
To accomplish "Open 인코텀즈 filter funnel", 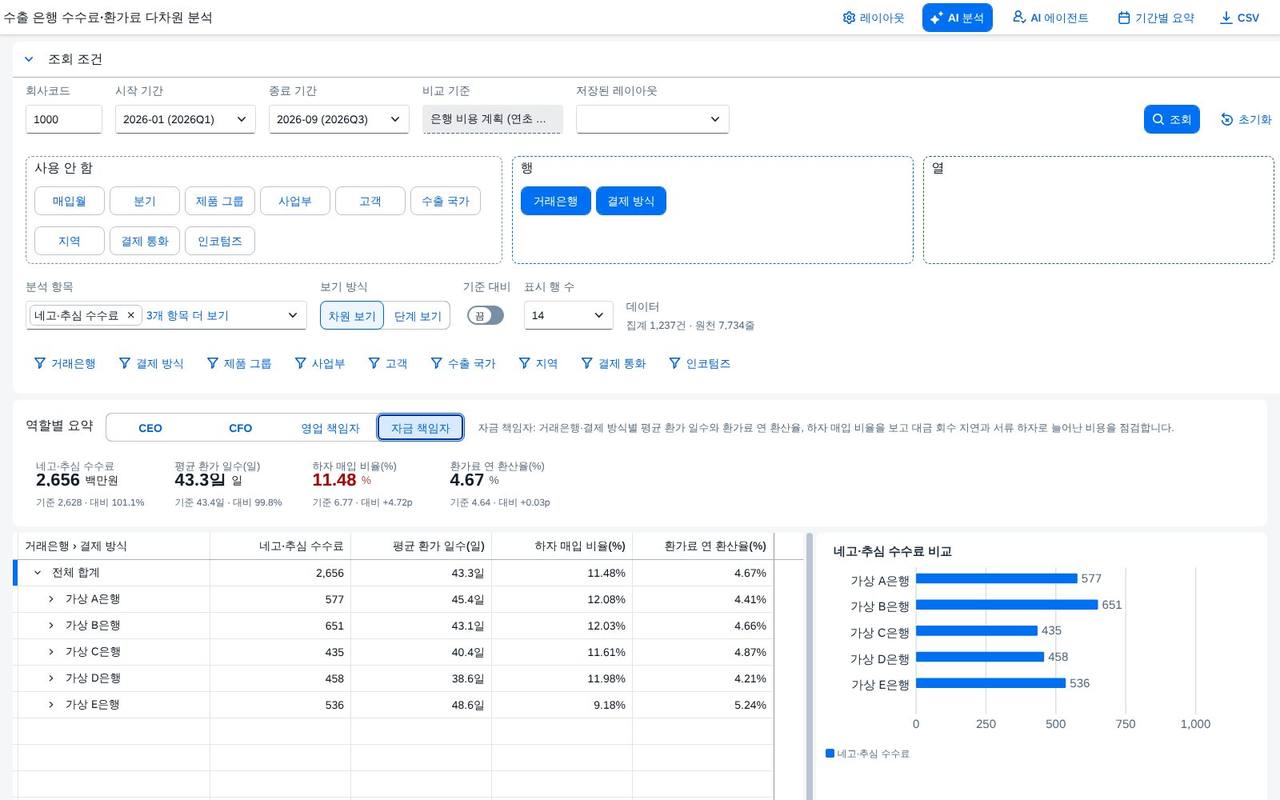I will 700,364.
